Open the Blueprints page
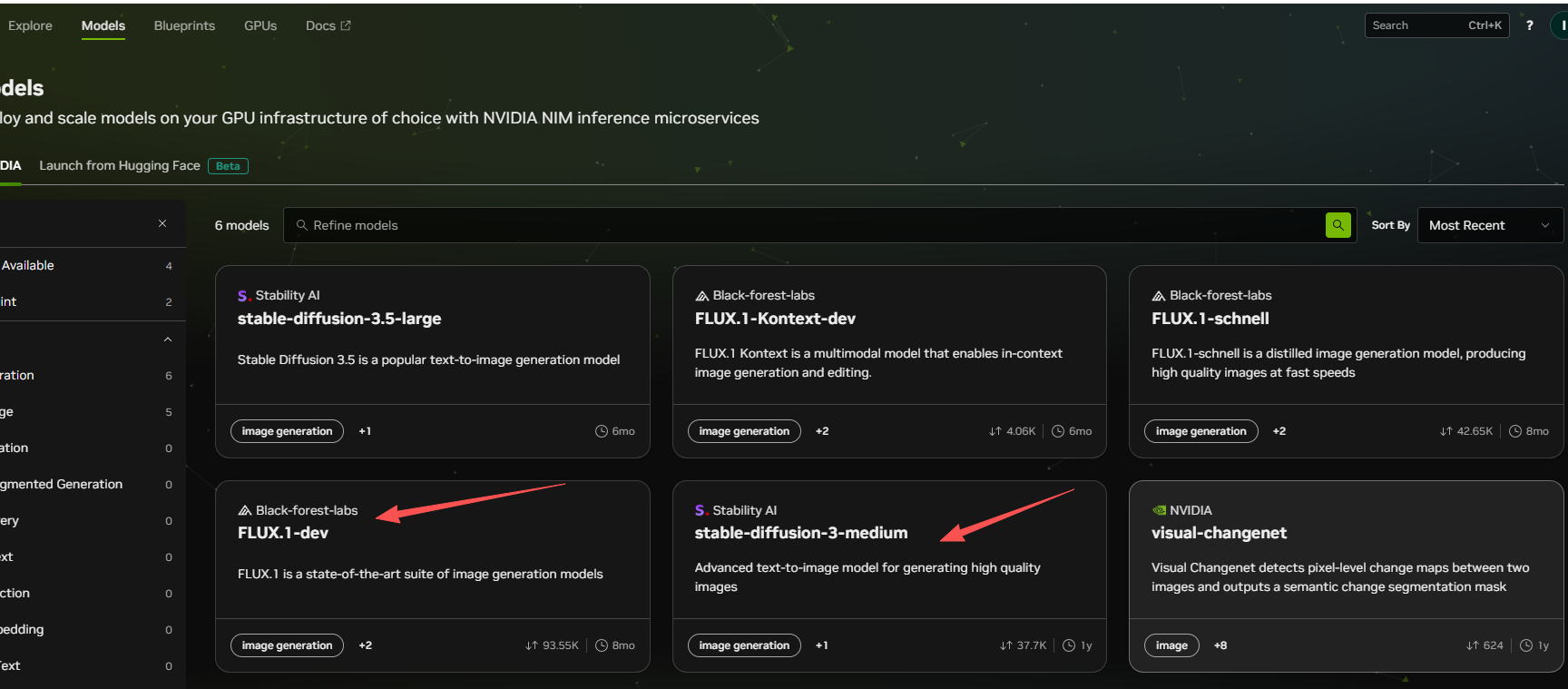This screenshot has width=1568, height=689. (x=184, y=25)
